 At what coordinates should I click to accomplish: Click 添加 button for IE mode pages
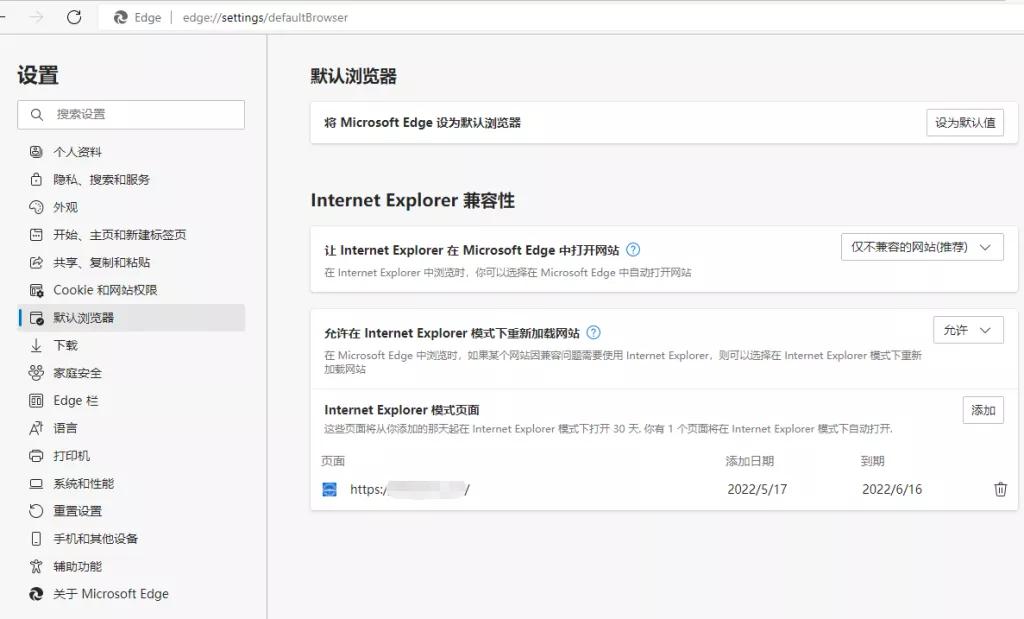(983, 410)
